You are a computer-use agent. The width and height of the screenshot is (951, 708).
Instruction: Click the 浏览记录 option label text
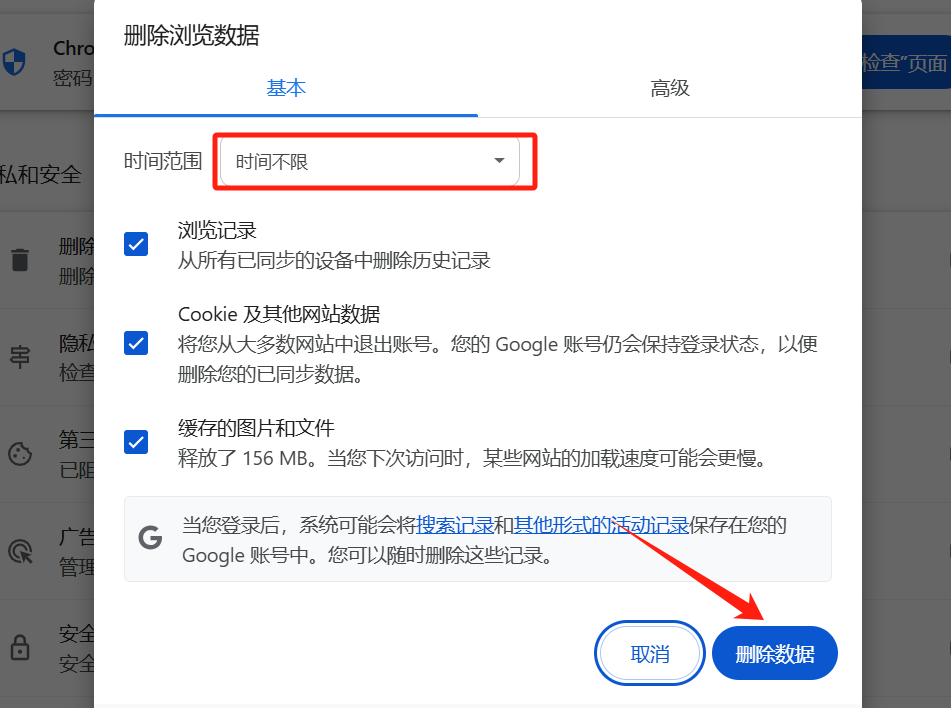(217, 231)
